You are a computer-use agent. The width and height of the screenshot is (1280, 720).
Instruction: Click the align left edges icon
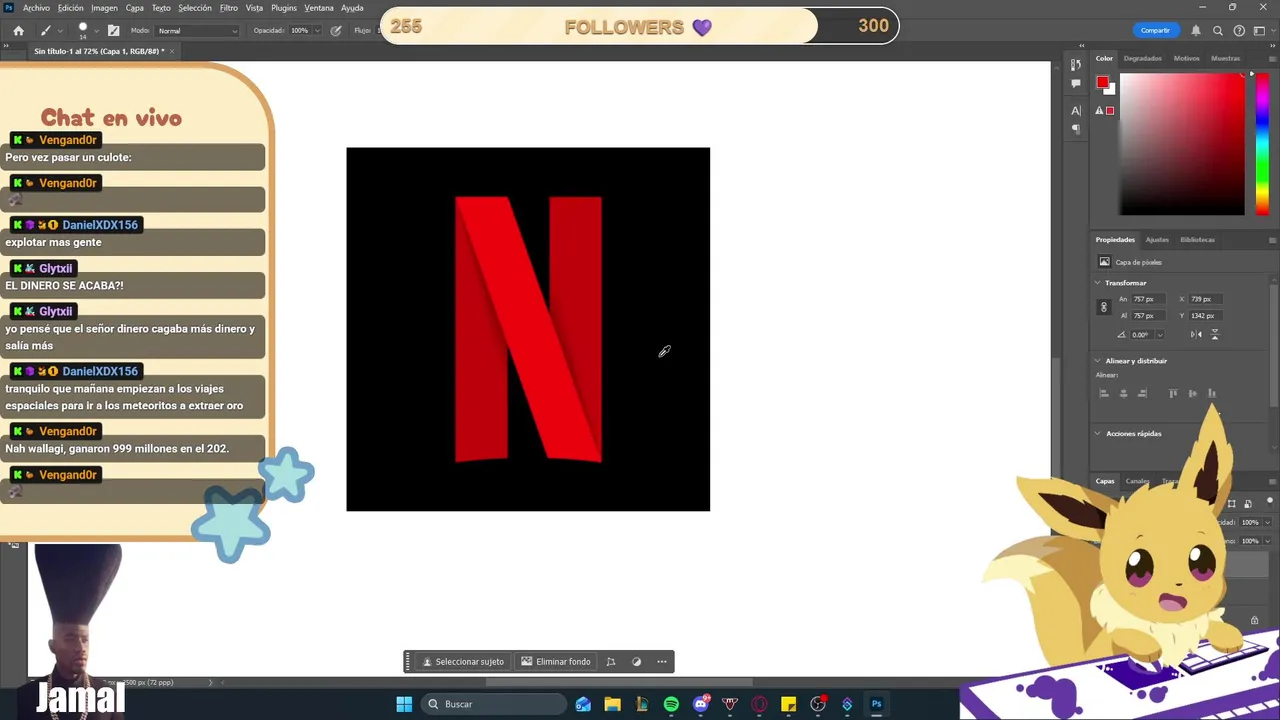[1104, 394]
